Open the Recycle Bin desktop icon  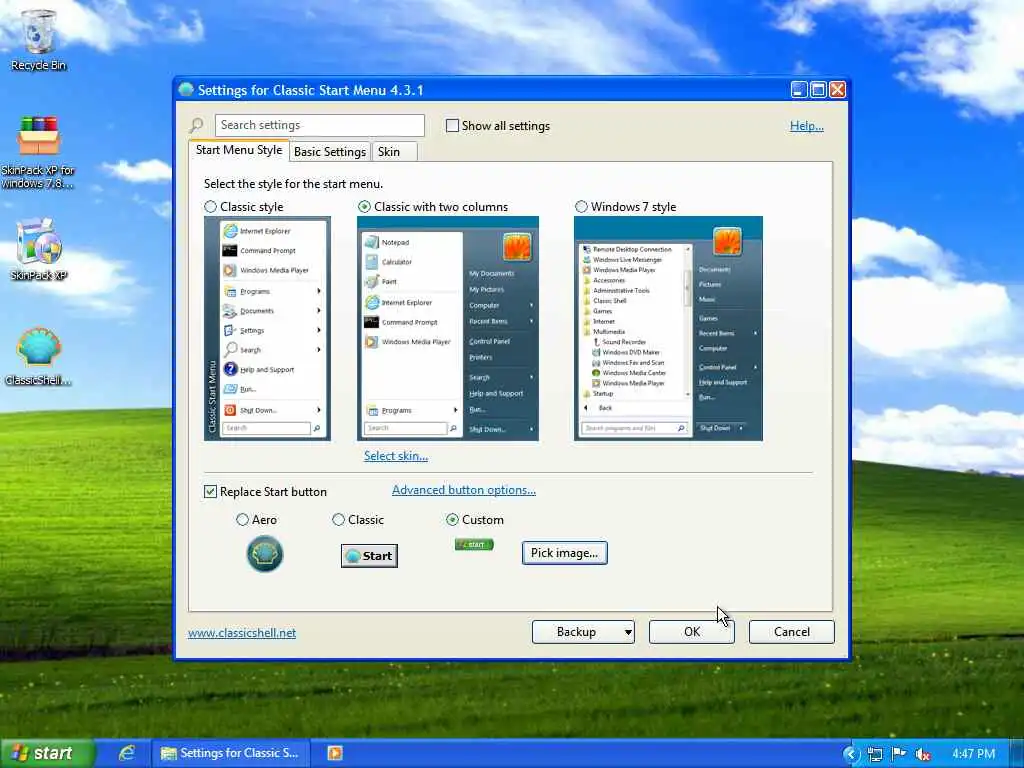click(x=39, y=39)
